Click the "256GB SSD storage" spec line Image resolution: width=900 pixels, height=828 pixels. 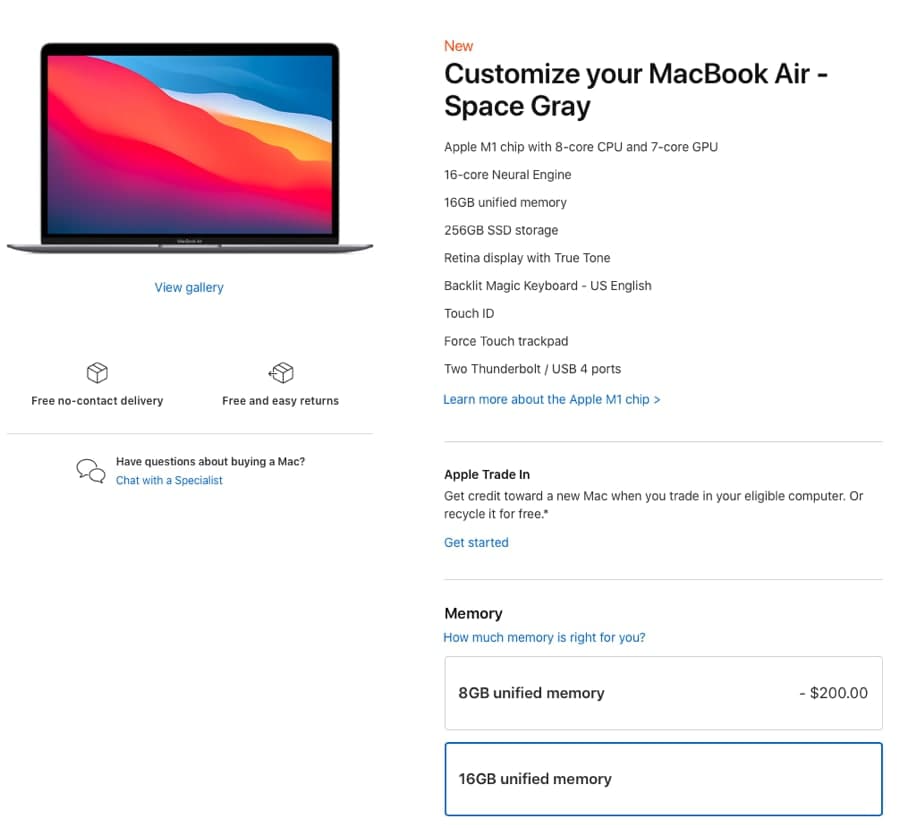[x=501, y=230]
